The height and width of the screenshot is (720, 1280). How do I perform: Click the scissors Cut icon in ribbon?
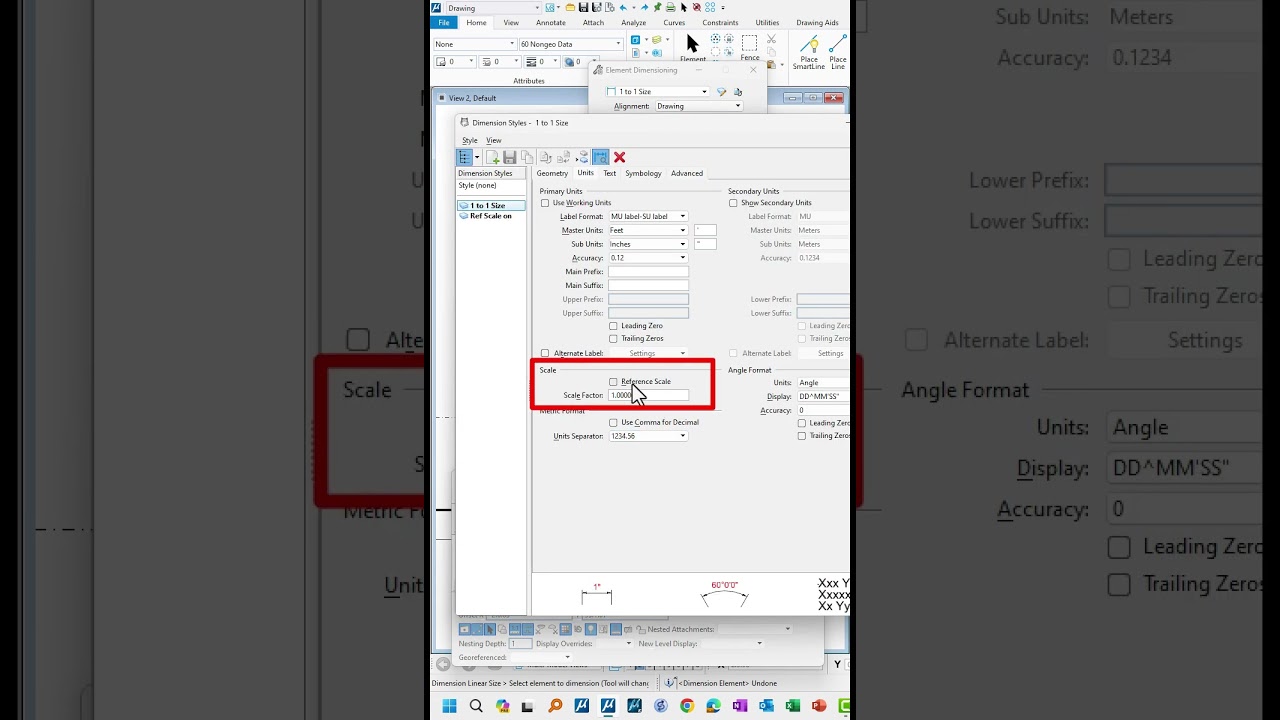771,39
